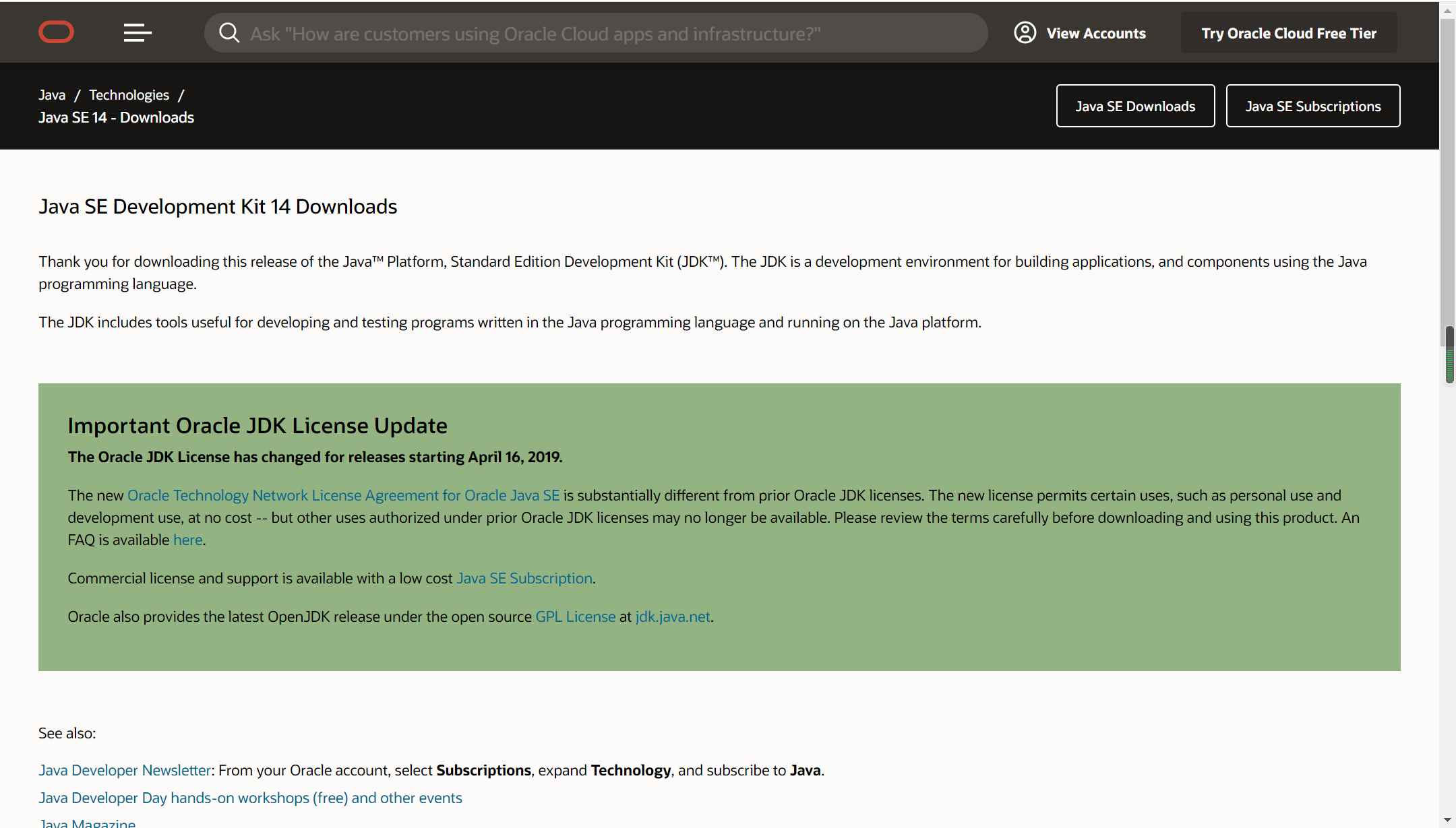Click the search magnifier icon
Image resolution: width=1456 pixels, height=828 pixels.
[229, 32]
